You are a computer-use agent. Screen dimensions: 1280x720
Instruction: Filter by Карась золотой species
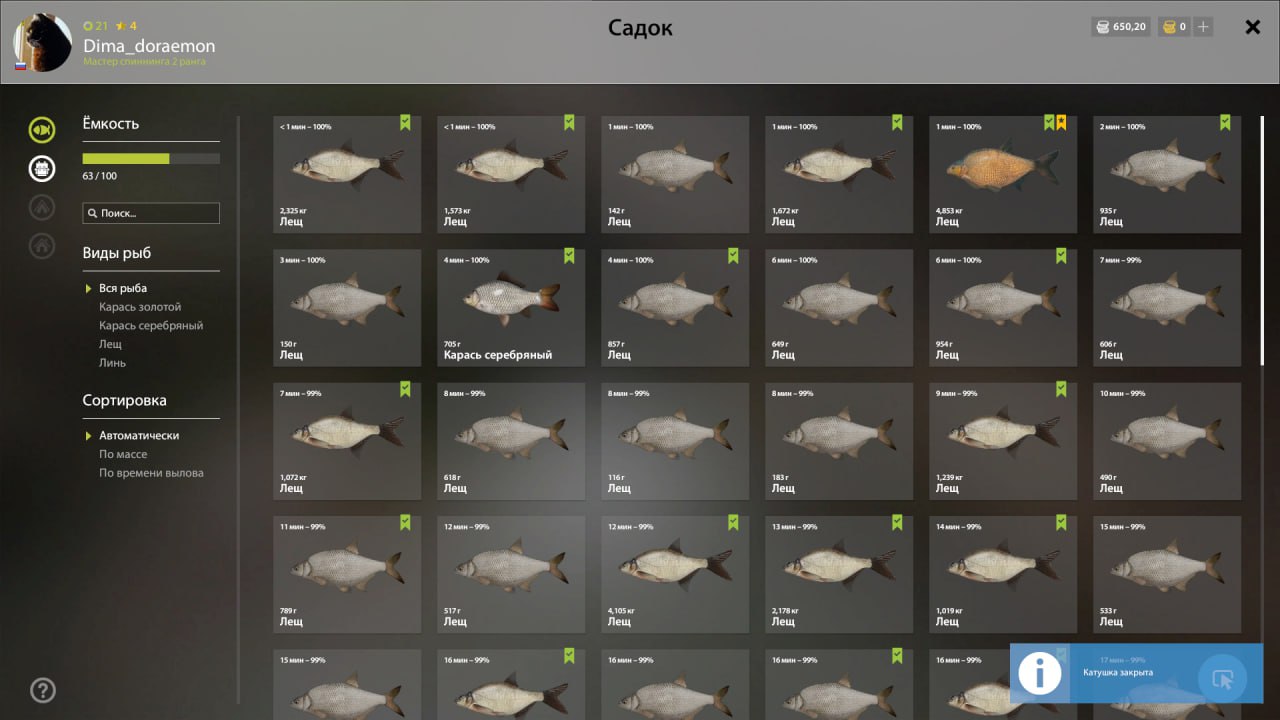pos(140,307)
